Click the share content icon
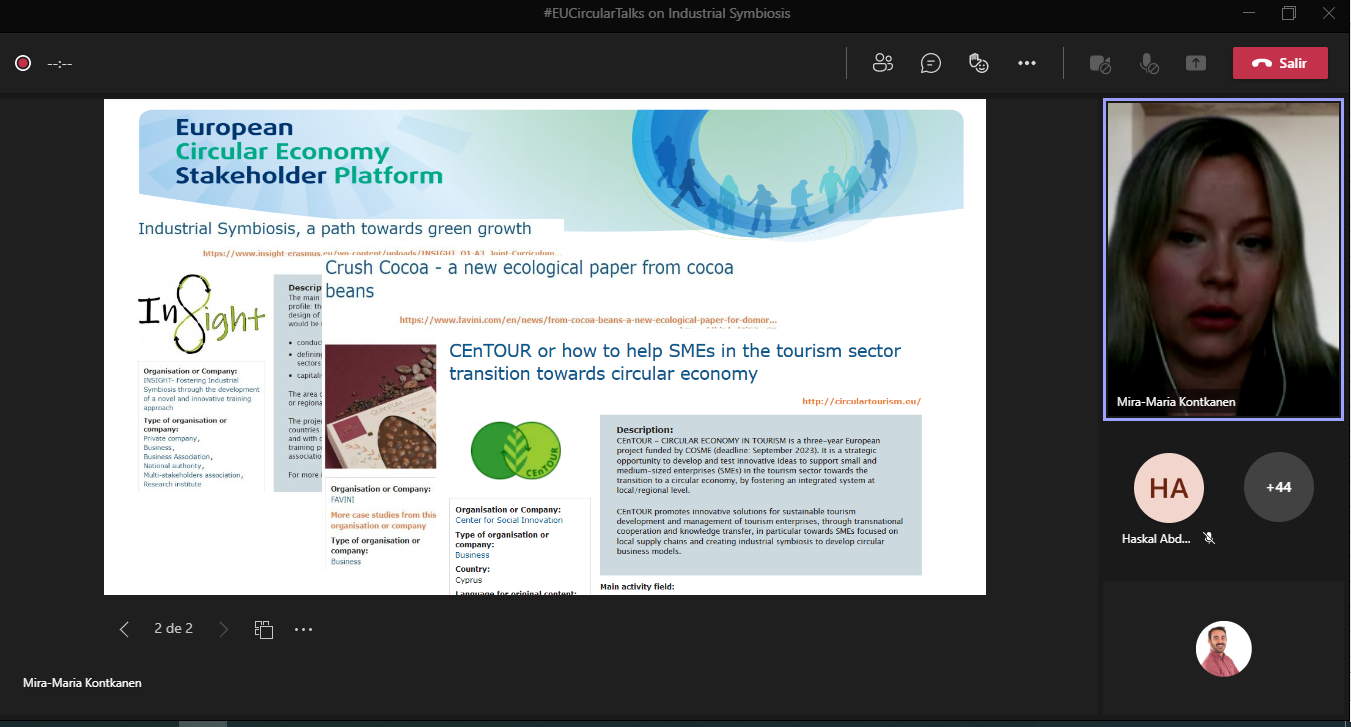This screenshot has width=1351, height=727. 1196,63
